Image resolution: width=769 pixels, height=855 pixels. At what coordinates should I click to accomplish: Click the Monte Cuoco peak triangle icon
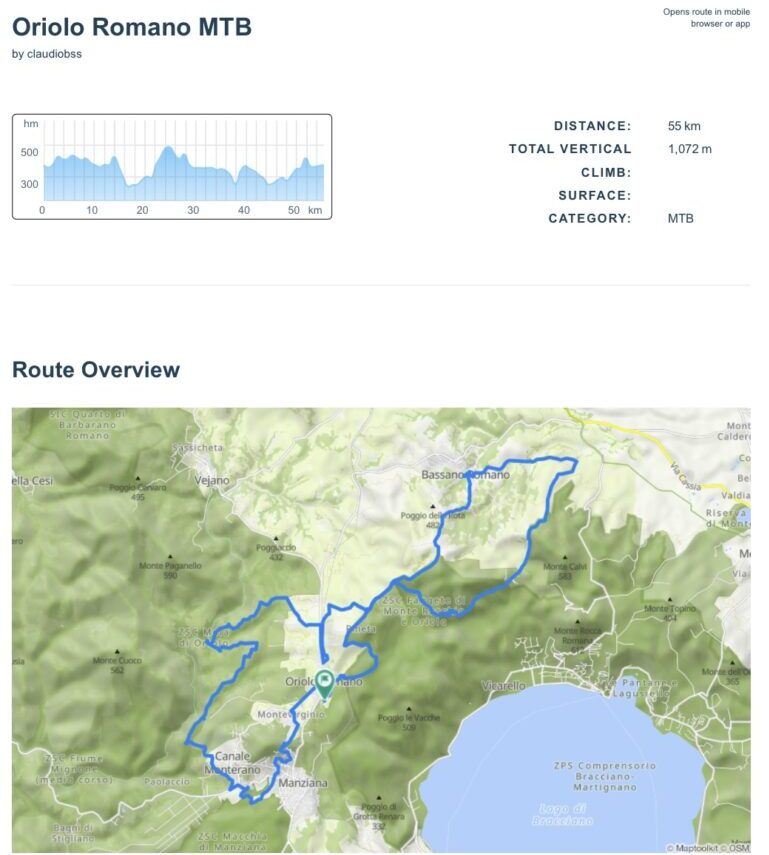tap(117, 652)
